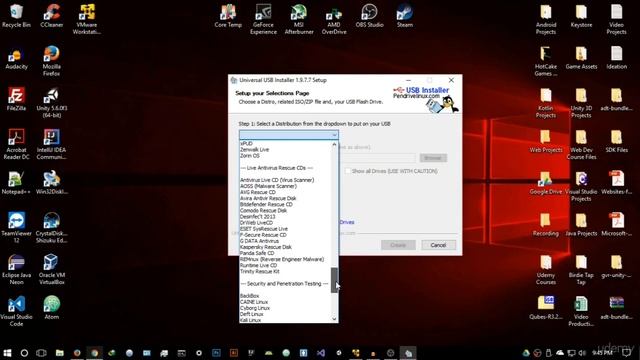Launch Unity 5.6 desktop shortcut
Screen dimensions: 640x360
(x=51, y=103)
